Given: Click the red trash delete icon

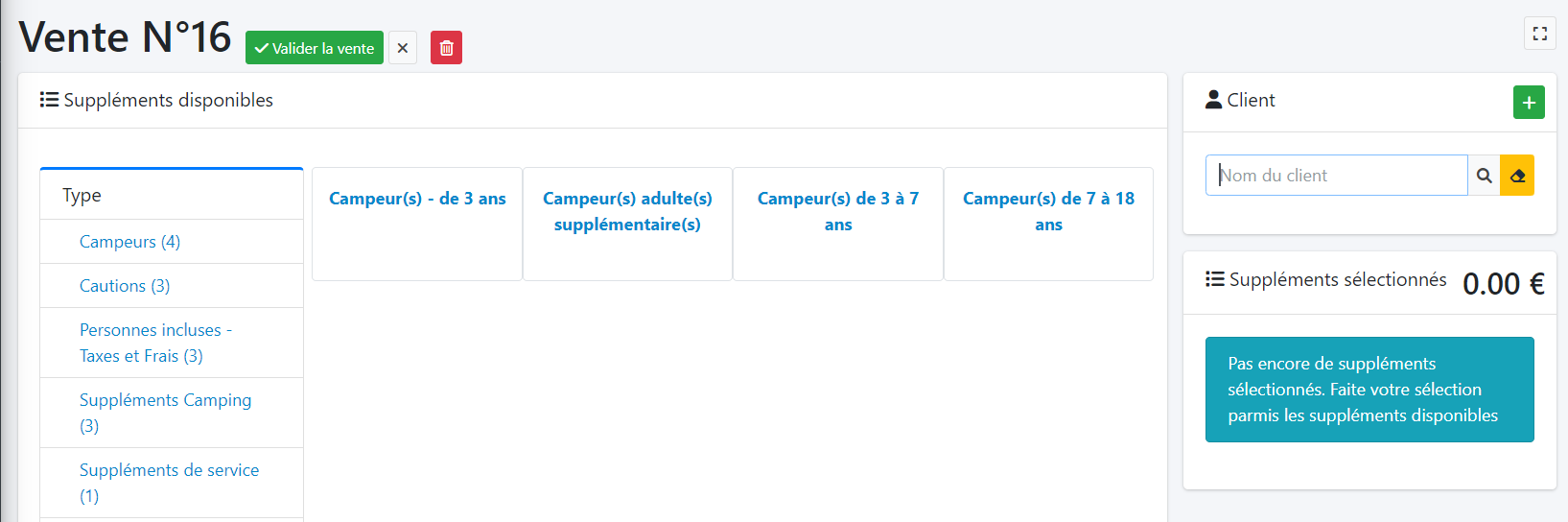Looking at the screenshot, I should [x=446, y=48].
